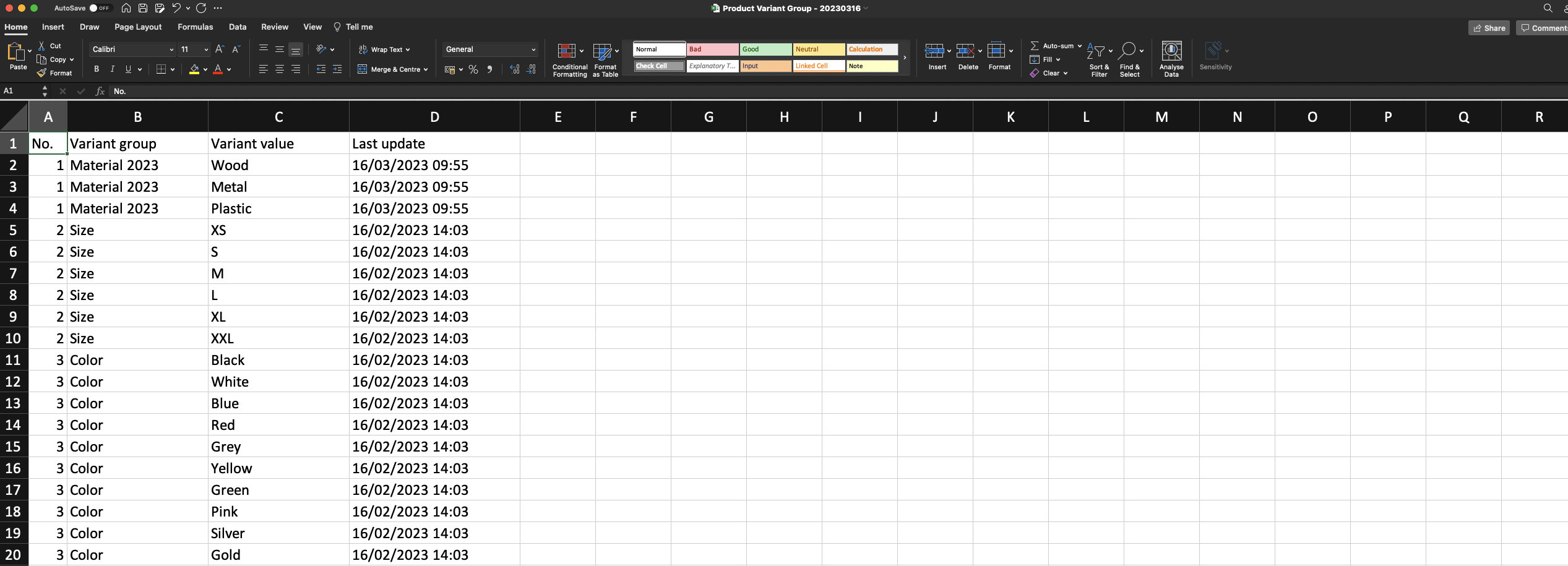This screenshot has height=566, width=1568.
Task: Toggle the AutoSave switch
Action: [99, 8]
